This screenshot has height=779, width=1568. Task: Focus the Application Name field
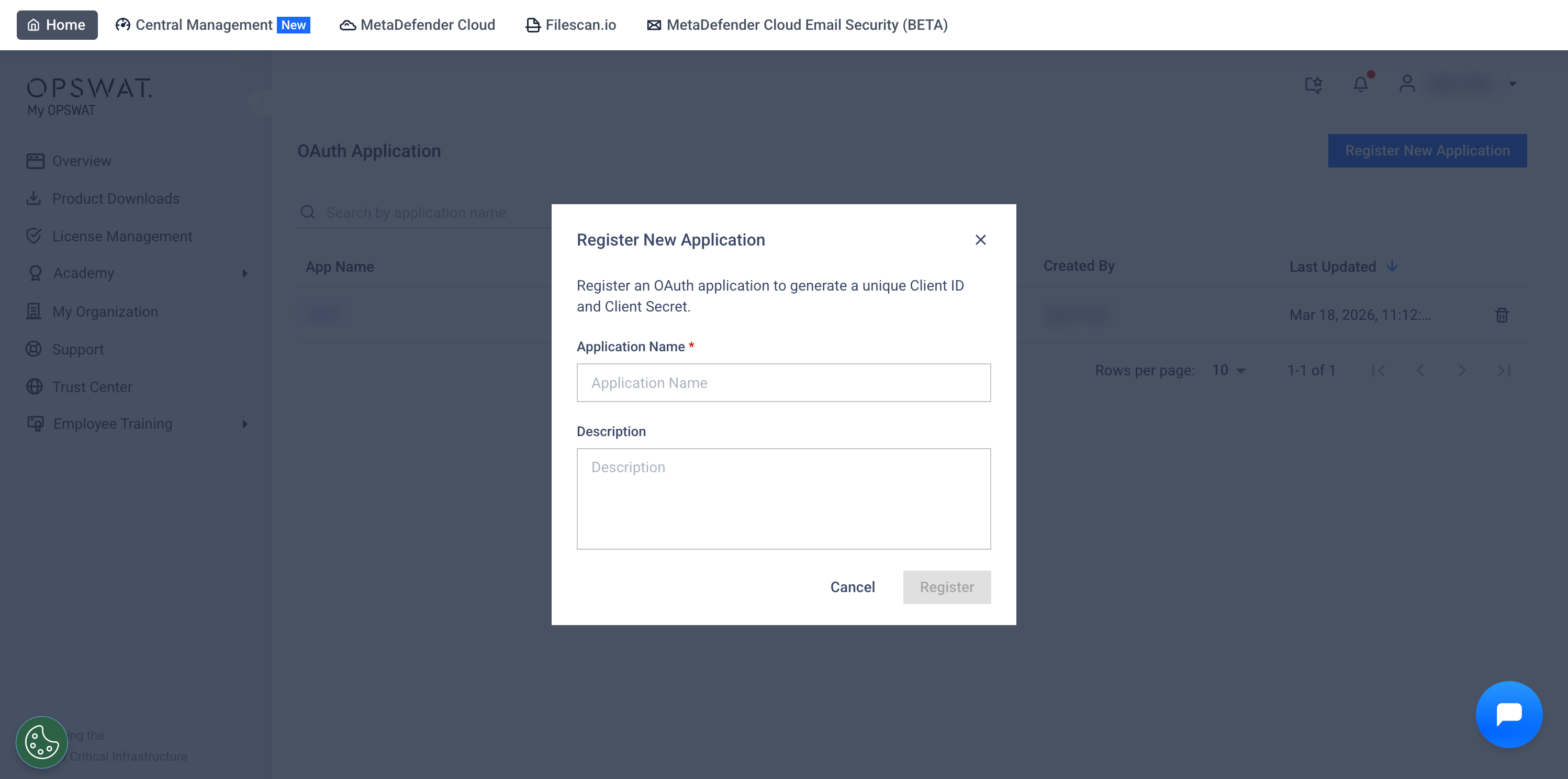(783, 383)
